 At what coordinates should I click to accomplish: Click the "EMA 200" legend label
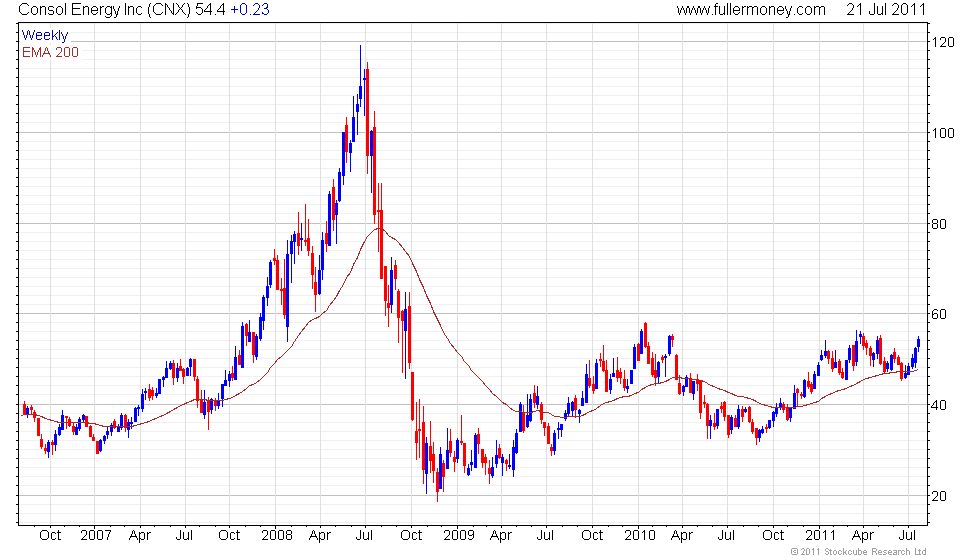(50, 52)
